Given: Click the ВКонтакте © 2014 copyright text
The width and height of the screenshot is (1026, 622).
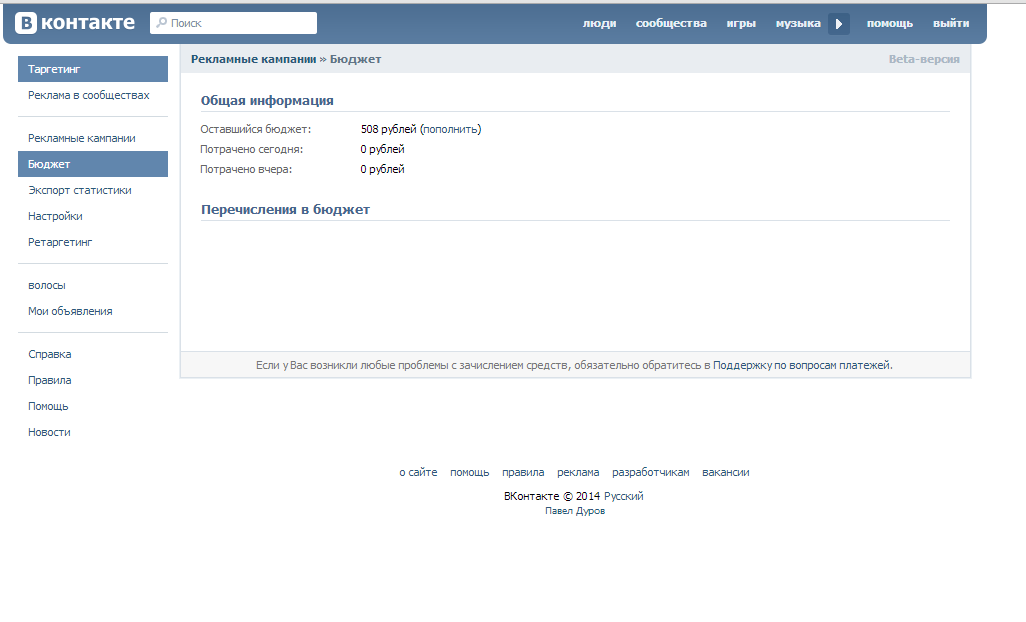Looking at the screenshot, I should 552,496.
